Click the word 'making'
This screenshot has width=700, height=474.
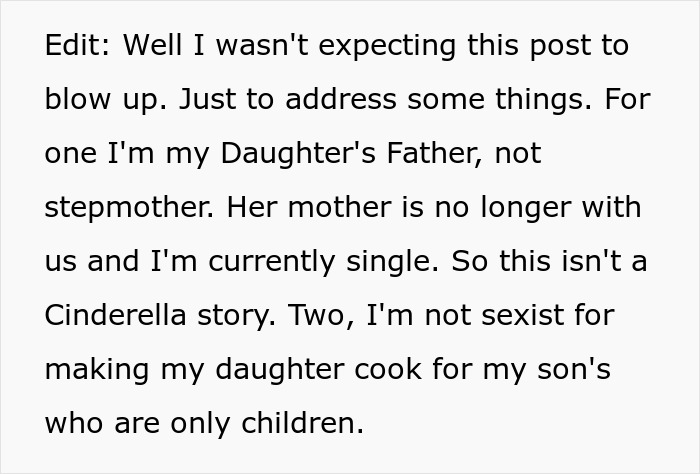click(x=95, y=369)
